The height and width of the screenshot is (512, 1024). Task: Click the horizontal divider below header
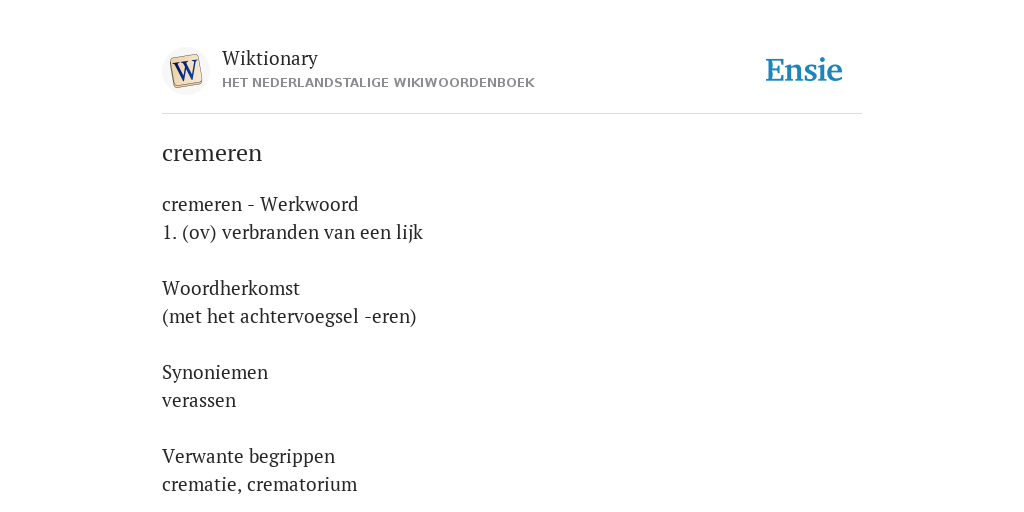tap(512, 114)
